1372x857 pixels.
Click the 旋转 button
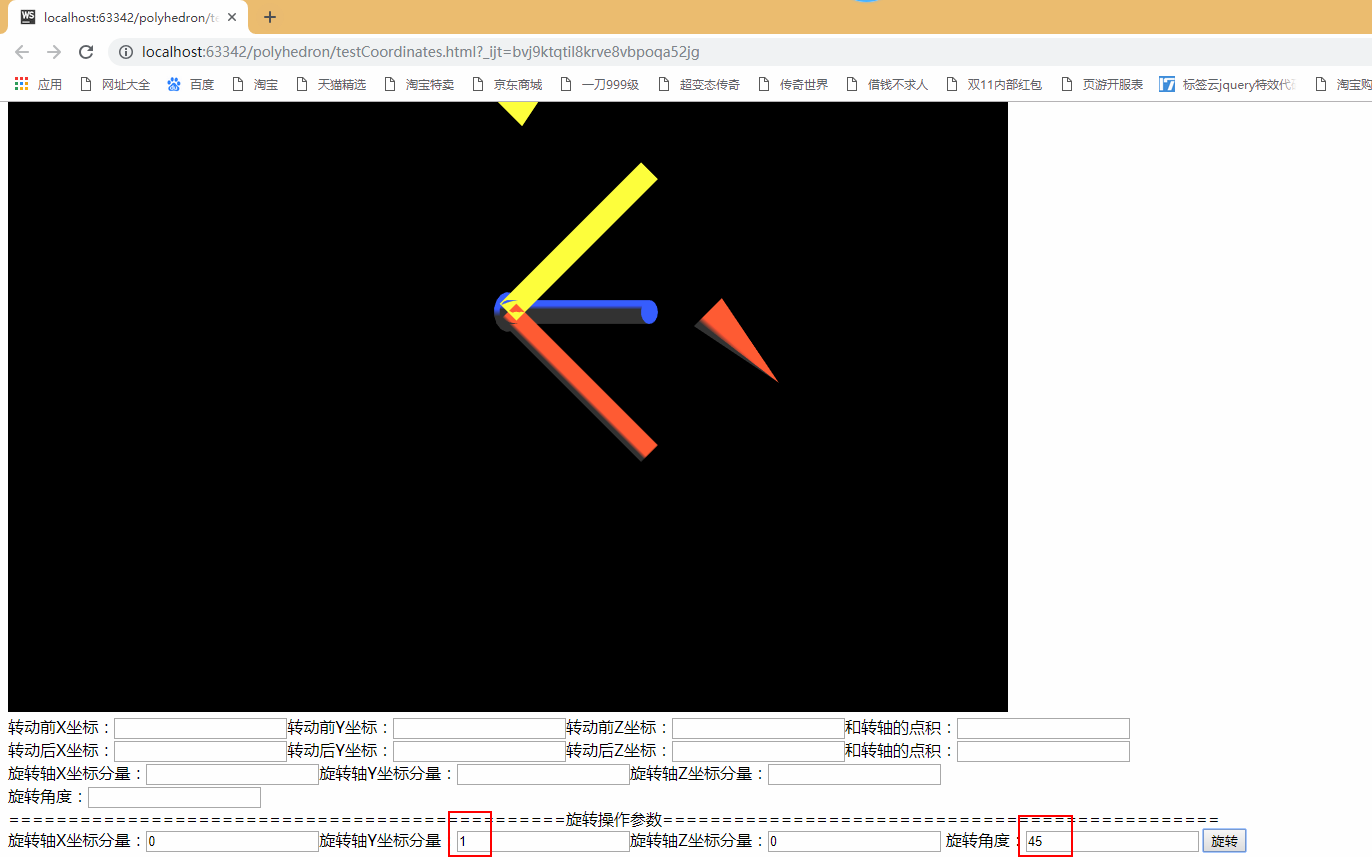click(x=1224, y=841)
